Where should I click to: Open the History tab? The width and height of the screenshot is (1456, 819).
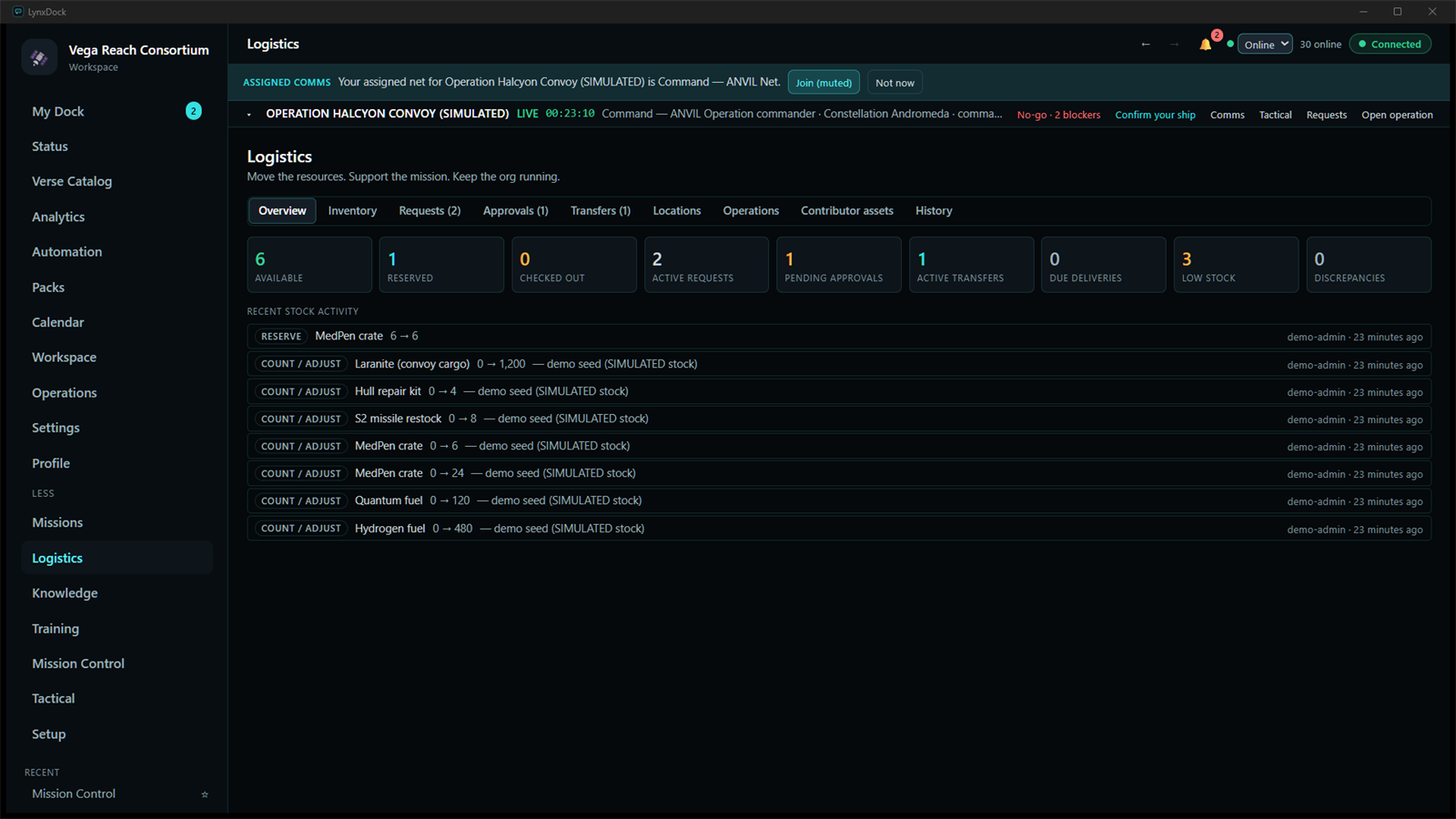point(934,211)
